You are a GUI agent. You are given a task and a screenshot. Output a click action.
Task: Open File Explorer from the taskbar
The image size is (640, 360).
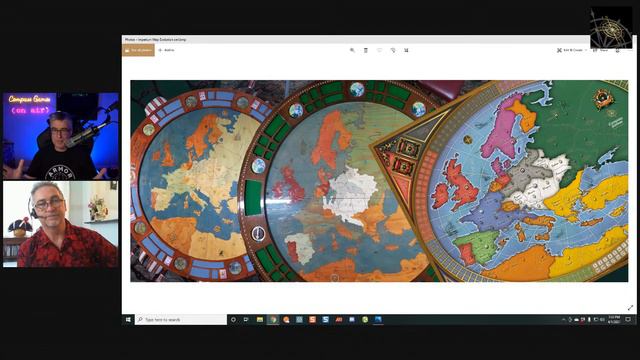tap(260, 320)
